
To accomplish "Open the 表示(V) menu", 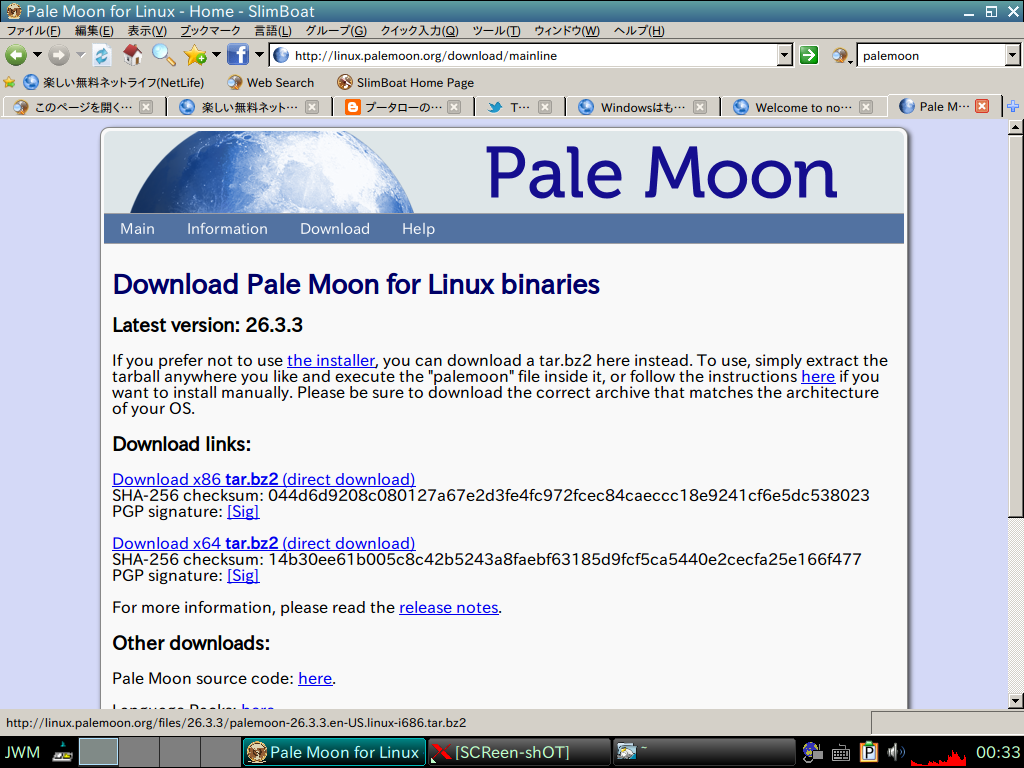I will (147, 31).
